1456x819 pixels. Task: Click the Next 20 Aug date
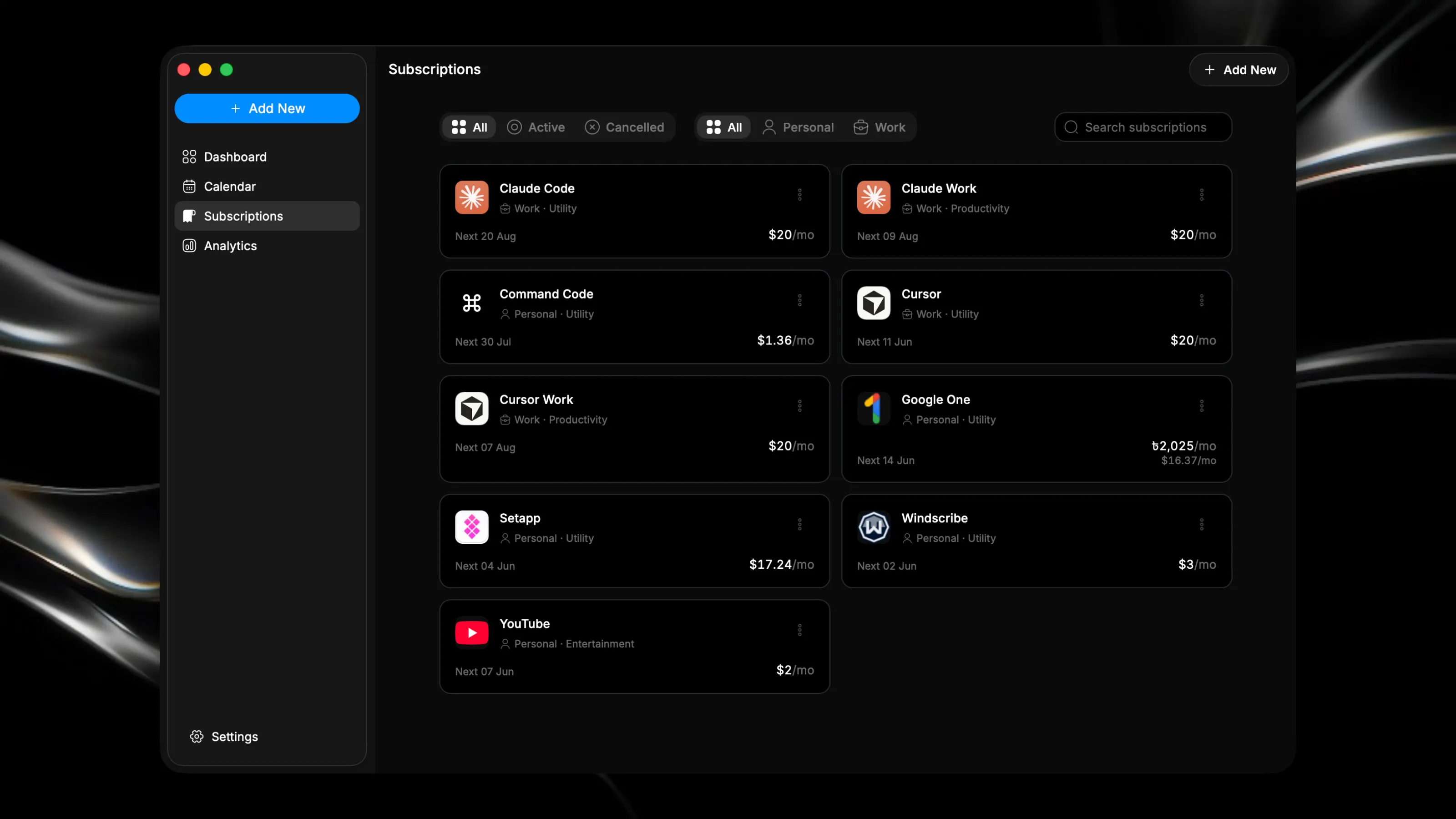click(485, 236)
